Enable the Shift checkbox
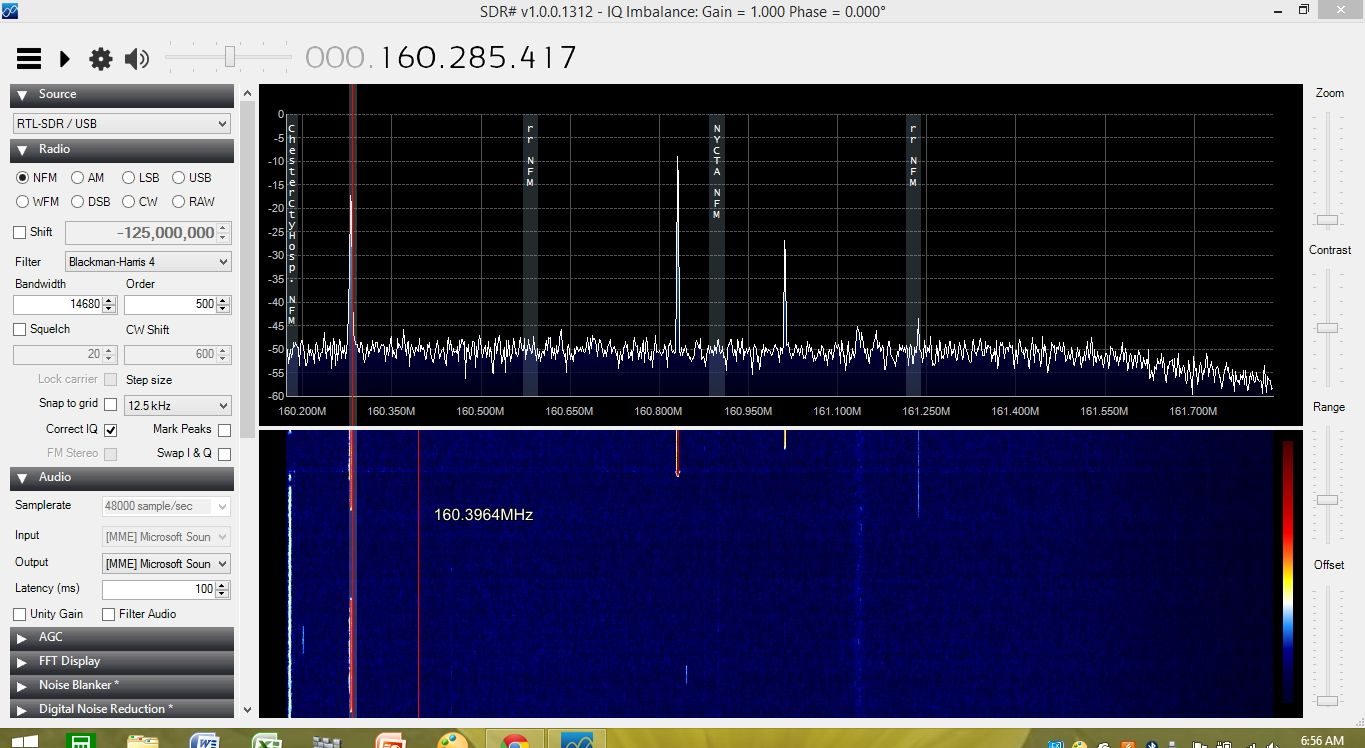Viewport: 1365px width, 748px height. (x=20, y=232)
